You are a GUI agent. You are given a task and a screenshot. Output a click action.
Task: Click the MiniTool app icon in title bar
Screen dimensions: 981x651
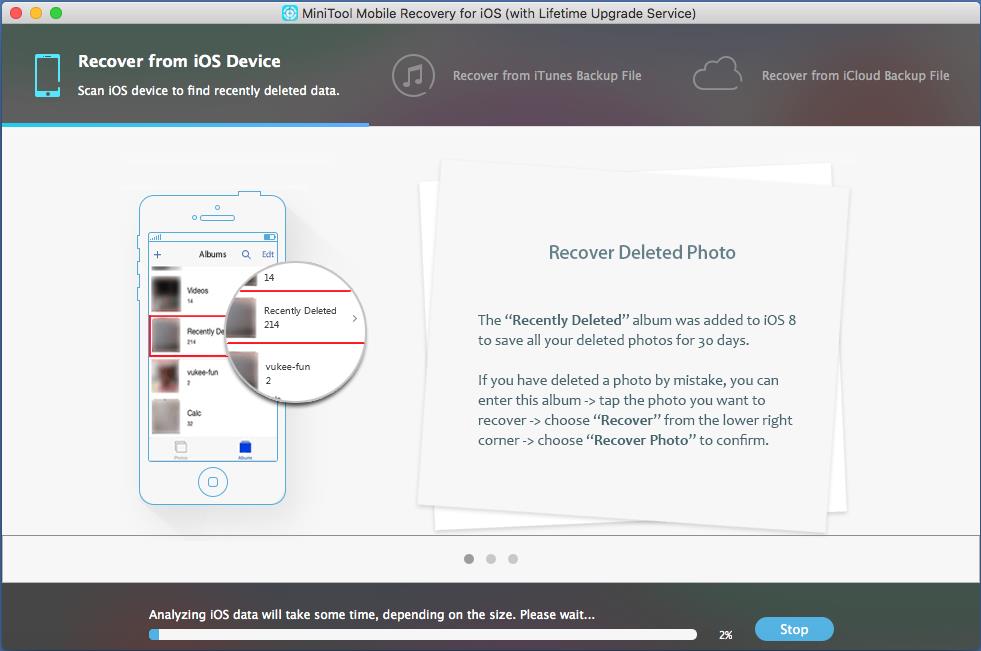290,13
